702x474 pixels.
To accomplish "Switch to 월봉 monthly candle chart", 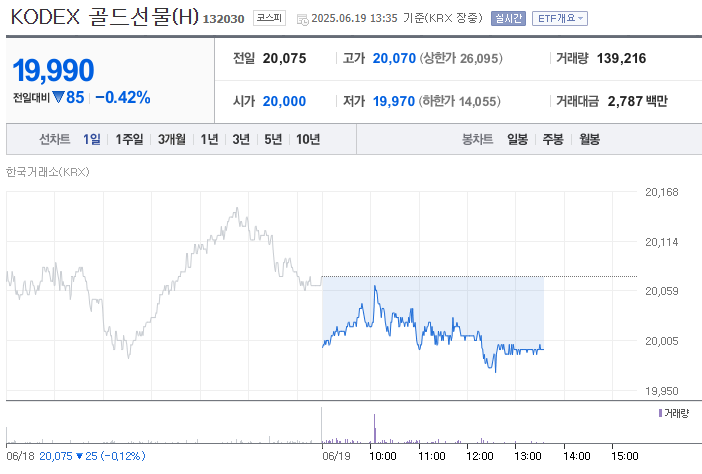I will [589, 139].
